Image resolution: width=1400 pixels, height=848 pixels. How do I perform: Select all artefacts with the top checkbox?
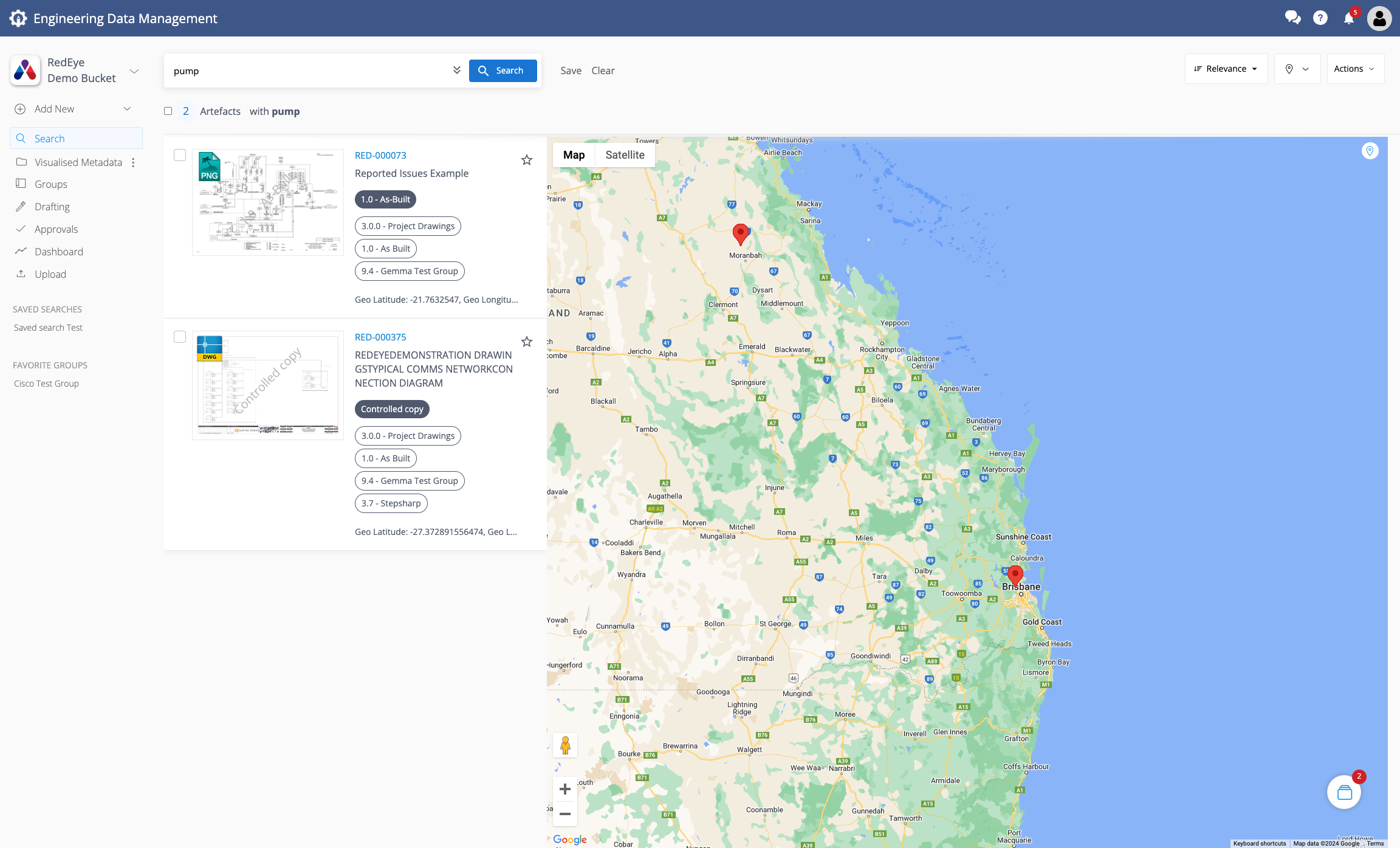pos(168,111)
